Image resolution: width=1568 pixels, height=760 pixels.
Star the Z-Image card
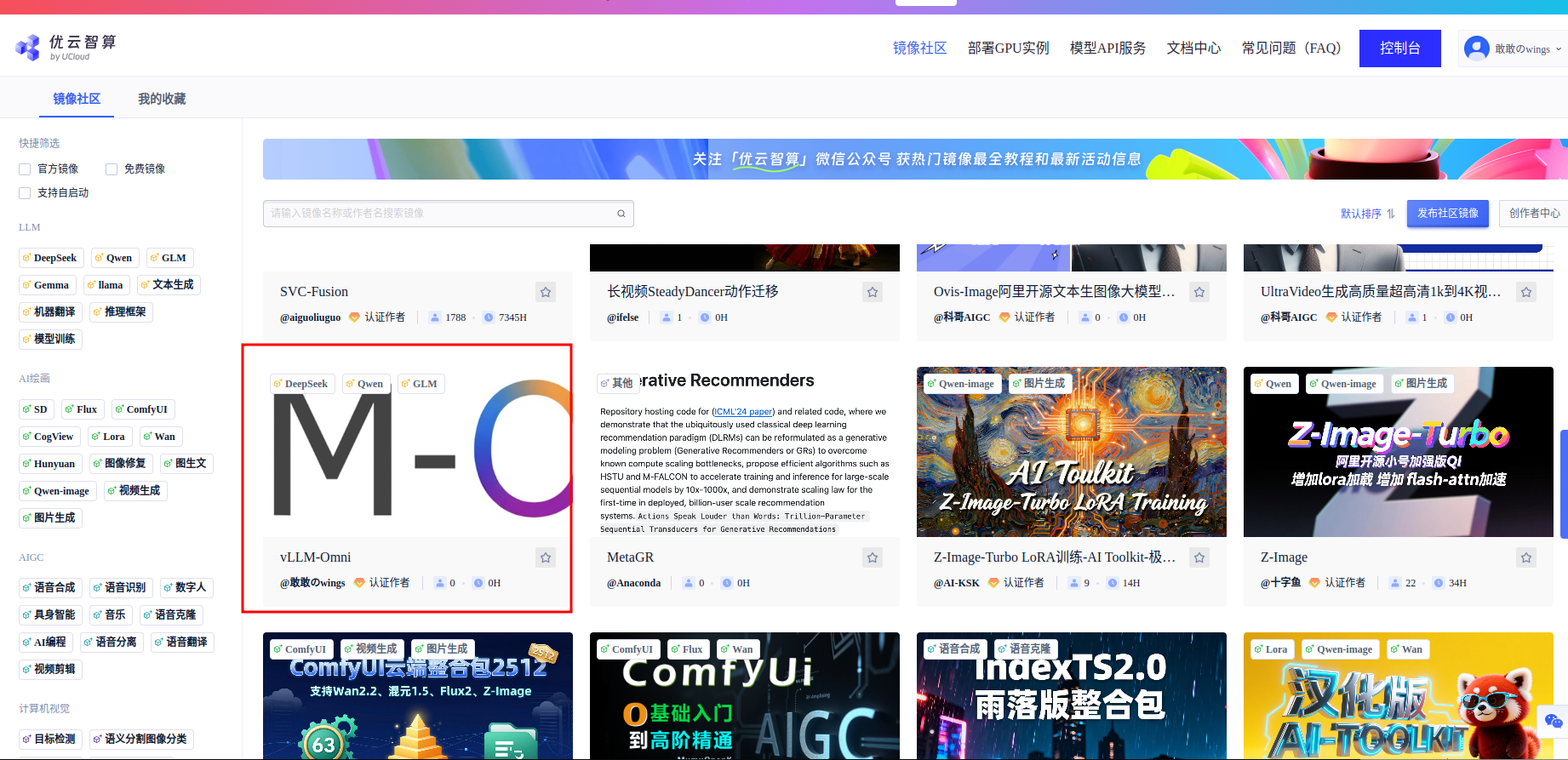[1526, 557]
